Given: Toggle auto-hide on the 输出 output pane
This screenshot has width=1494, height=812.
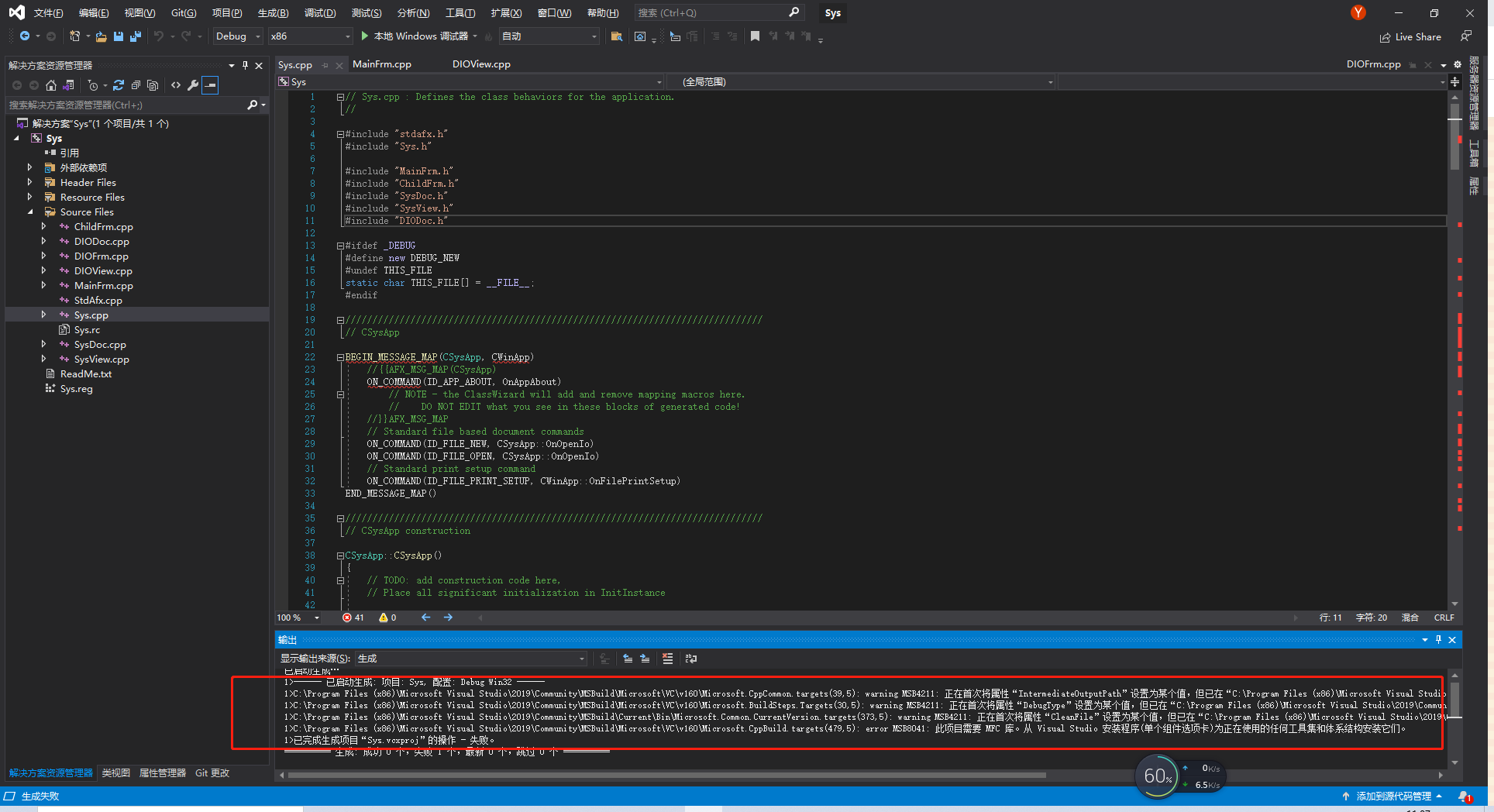Looking at the screenshot, I should pyautogui.click(x=1438, y=640).
